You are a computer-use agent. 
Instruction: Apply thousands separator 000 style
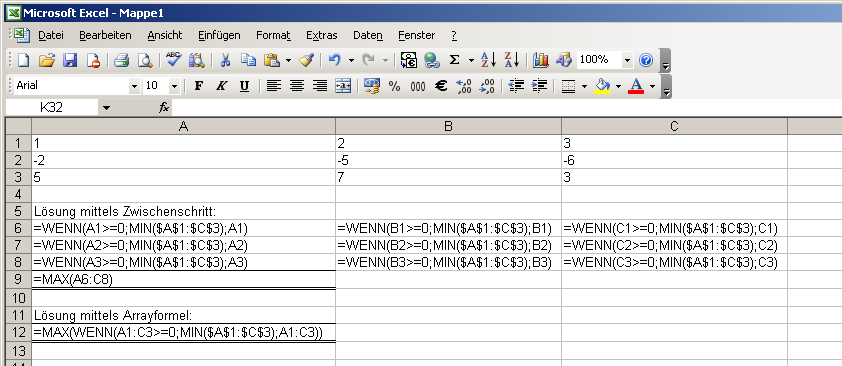tap(418, 86)
